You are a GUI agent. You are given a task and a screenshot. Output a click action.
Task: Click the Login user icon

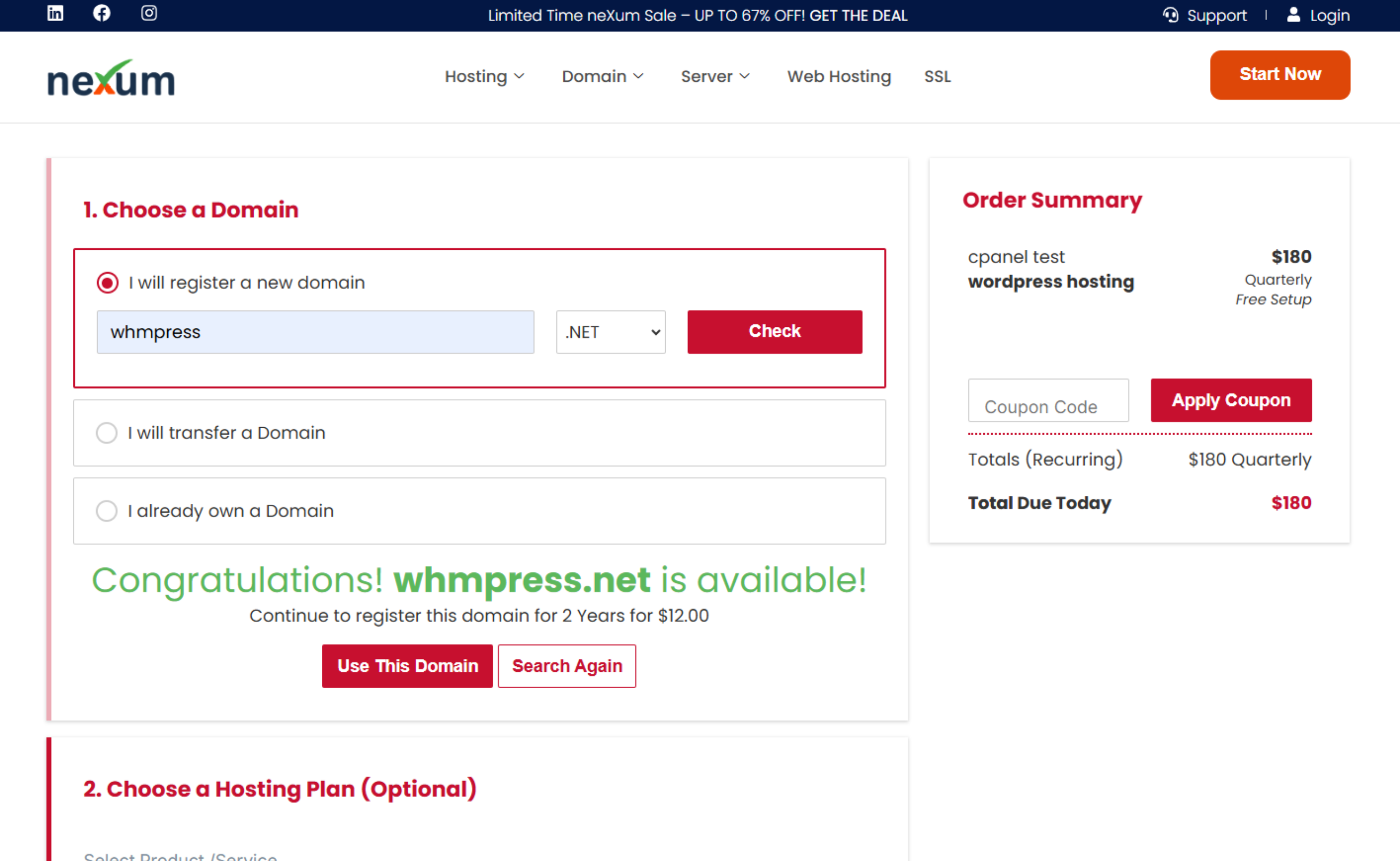coord(1293,15)
